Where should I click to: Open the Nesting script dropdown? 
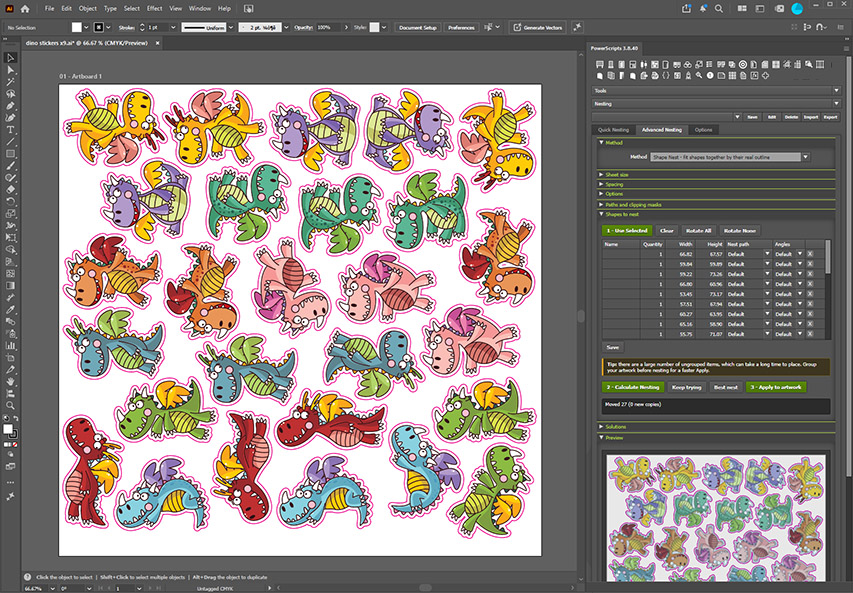[836, 103]
